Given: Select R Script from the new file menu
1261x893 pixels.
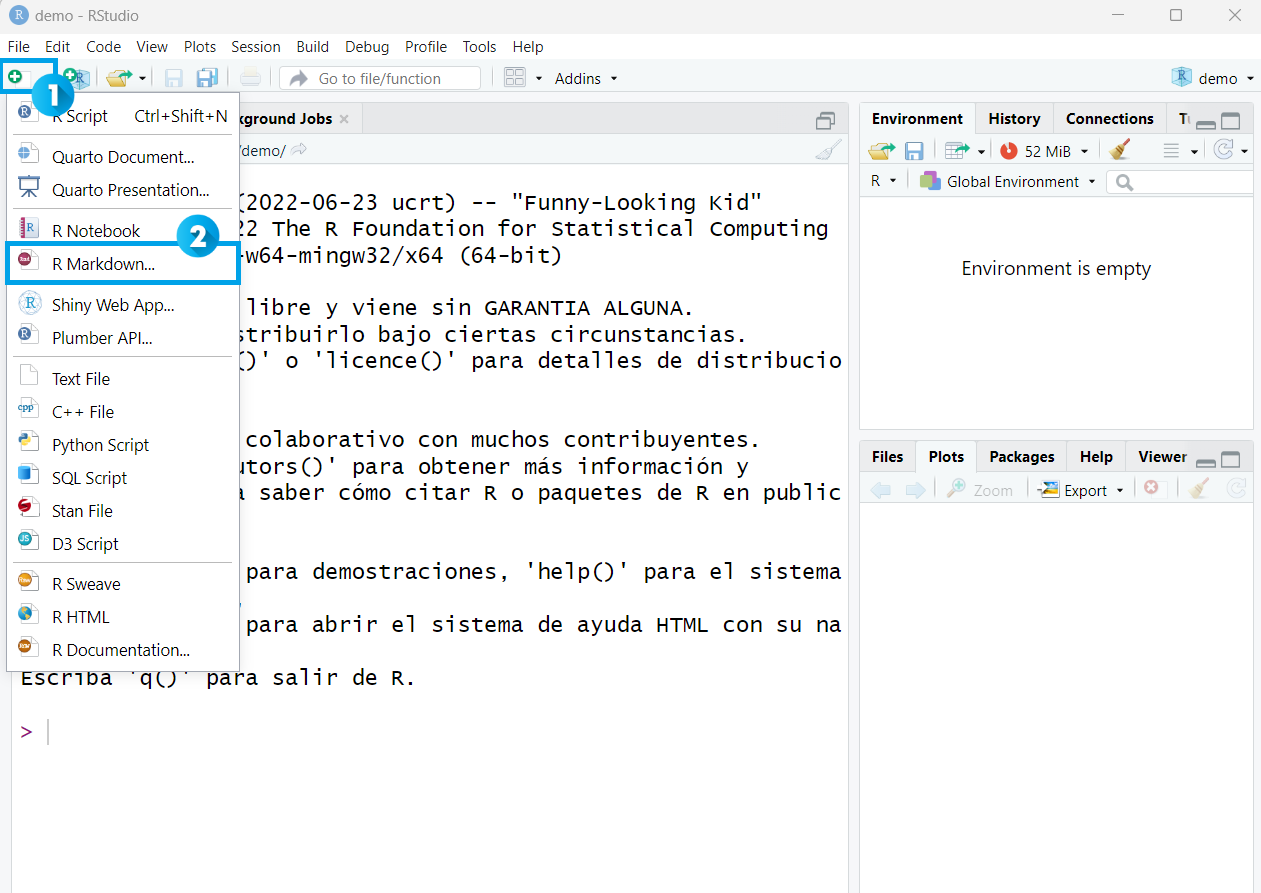Looking at the screenshot, I should click(x=123, y=116).
